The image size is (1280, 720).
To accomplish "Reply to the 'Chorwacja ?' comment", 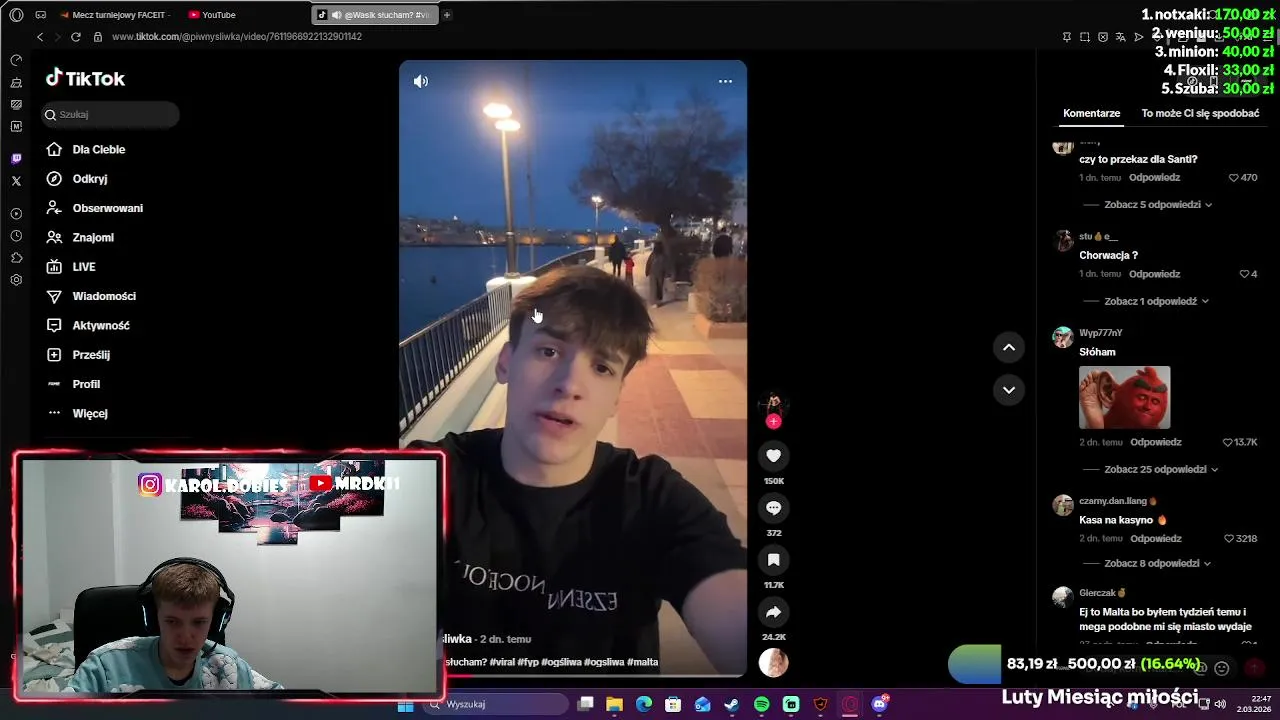I will 1155,274.
